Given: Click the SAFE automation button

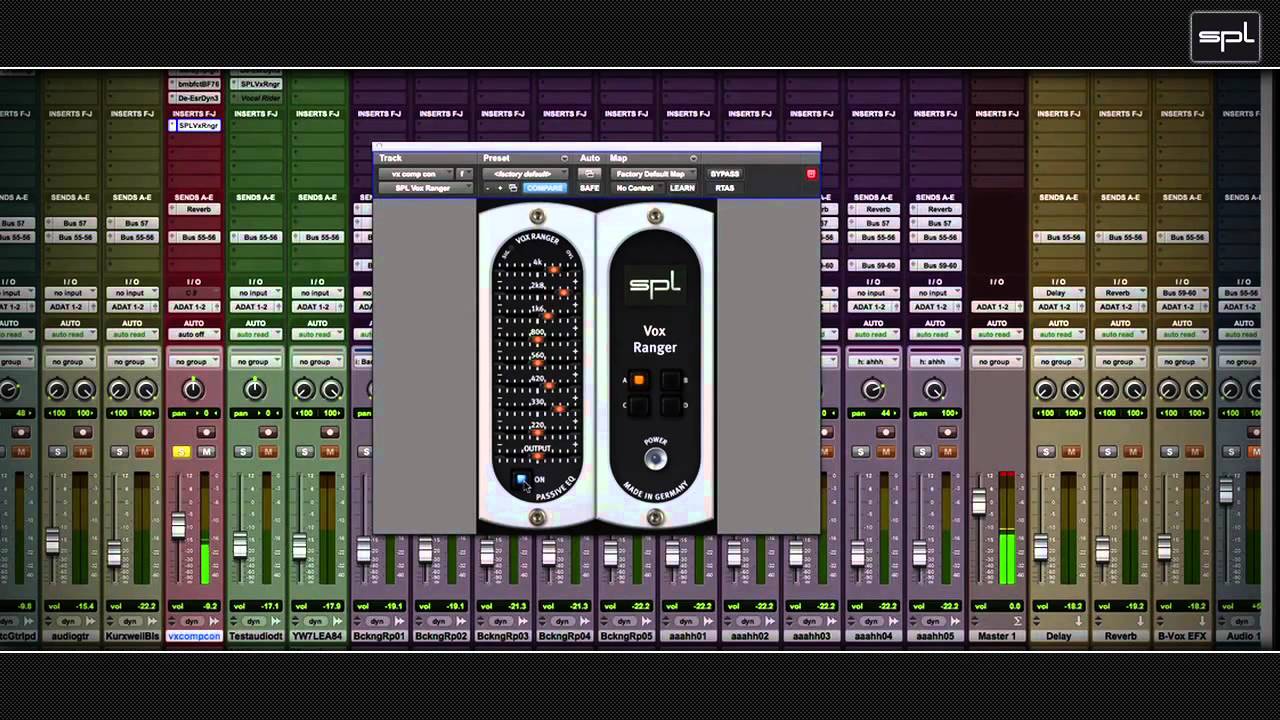Looking at the screenshot, I should point(590,188).
